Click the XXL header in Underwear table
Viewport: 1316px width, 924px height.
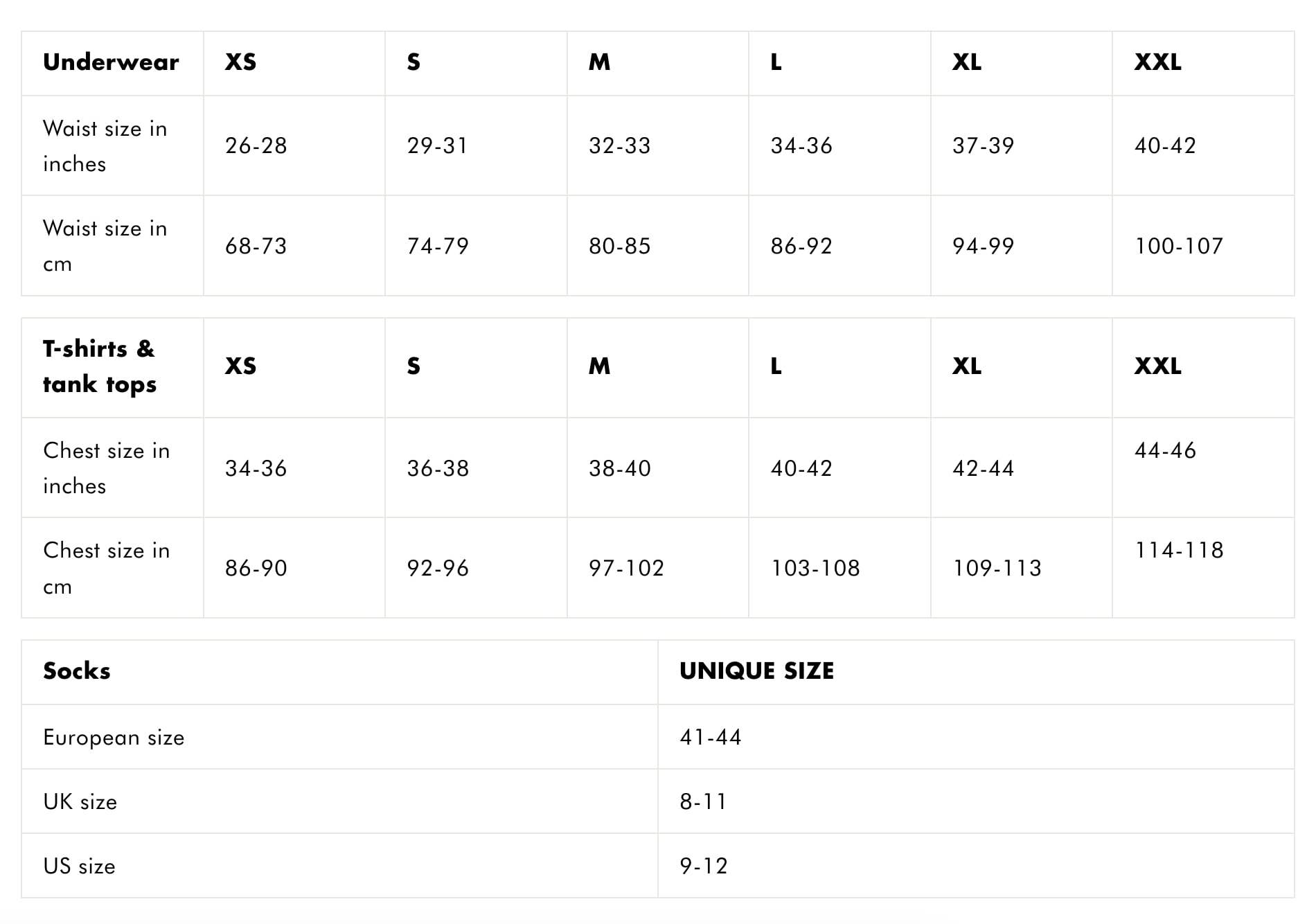(x=1157, y=62)
